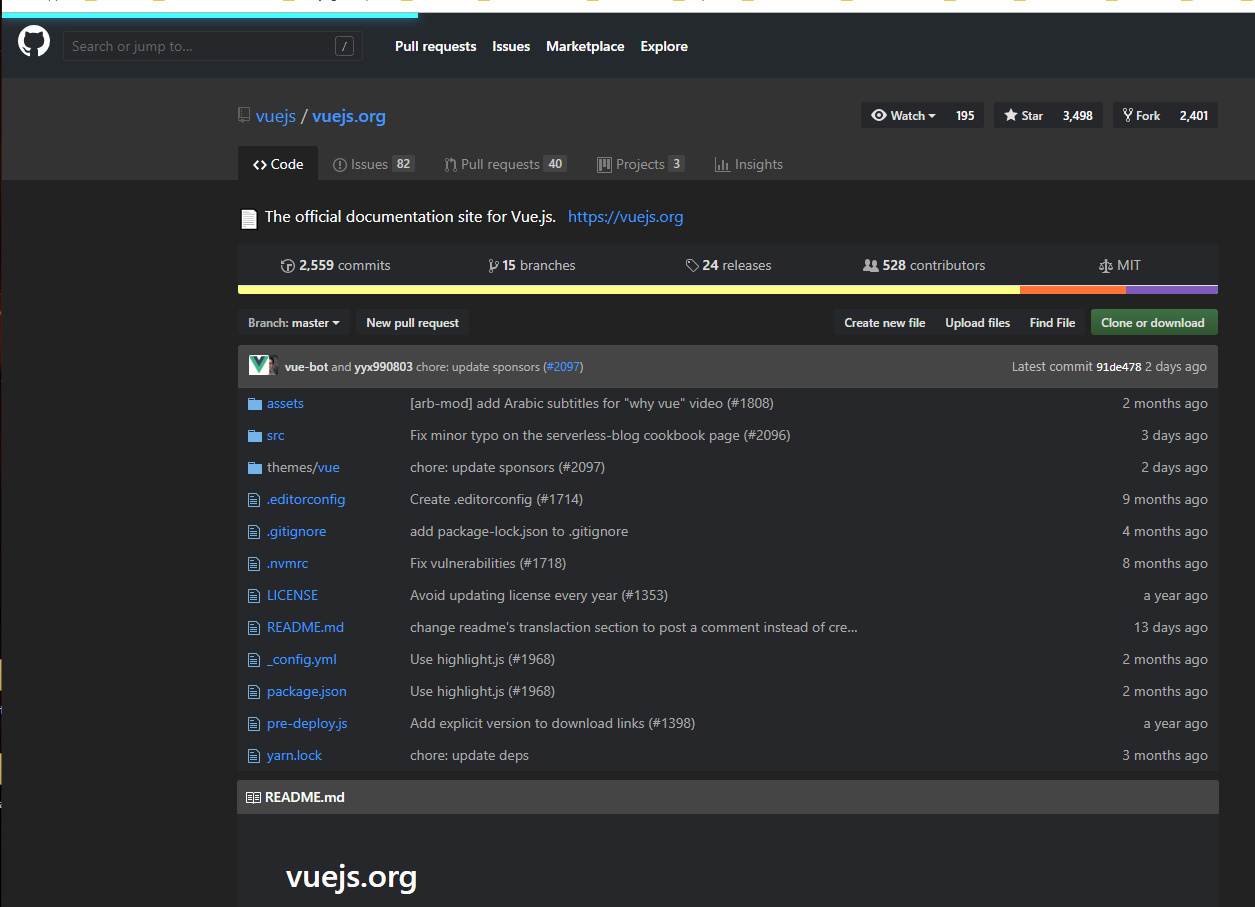Open 'Fix vulnerabilities (#1718)' commit message

pos(488,564)
